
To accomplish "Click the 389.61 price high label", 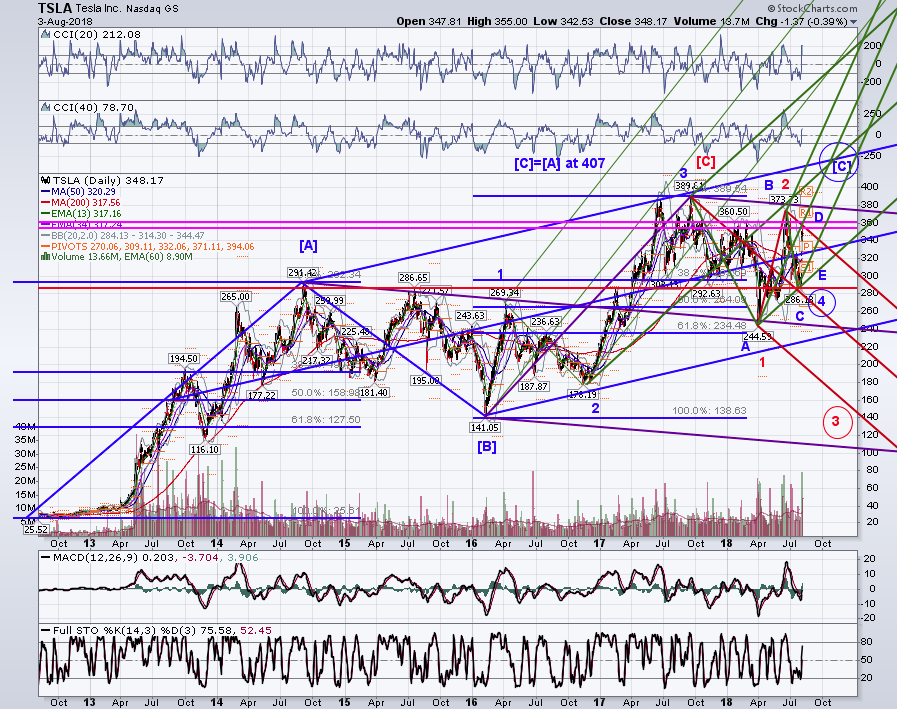I will coord(689,185).
